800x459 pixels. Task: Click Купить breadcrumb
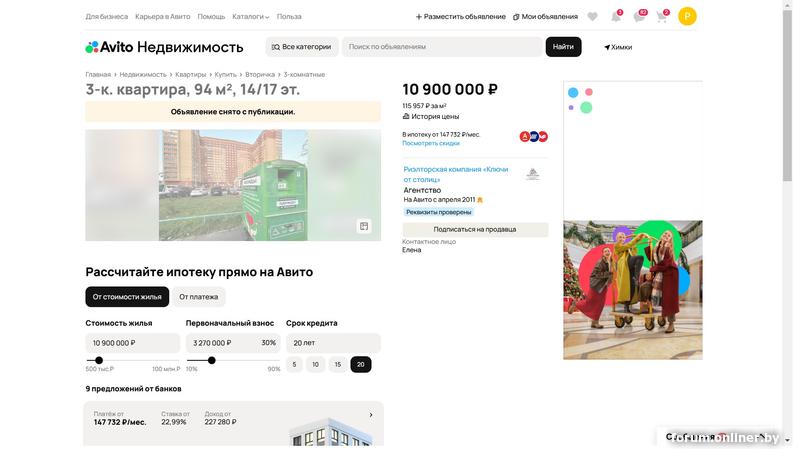coord(226,74)
